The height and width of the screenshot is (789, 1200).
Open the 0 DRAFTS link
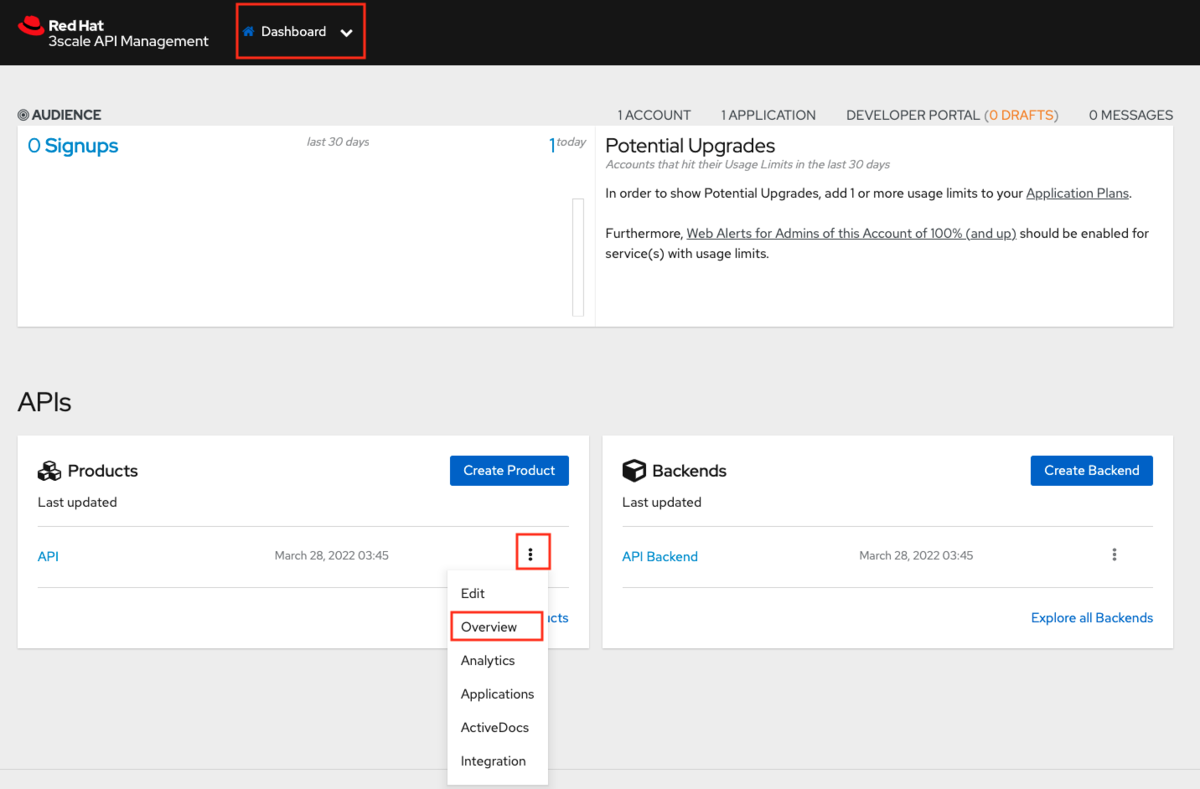[1021, 115]
